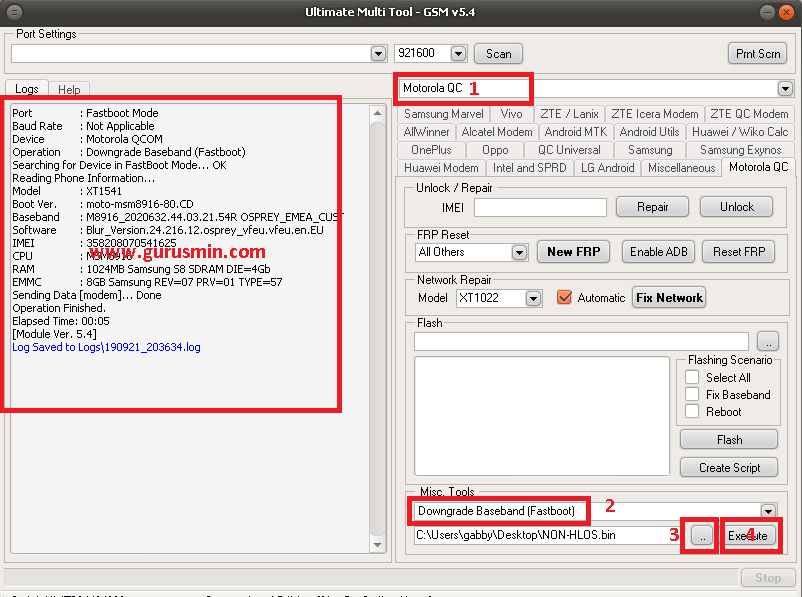Open the port selection dropdown arrow

click(x=378, y=53)
